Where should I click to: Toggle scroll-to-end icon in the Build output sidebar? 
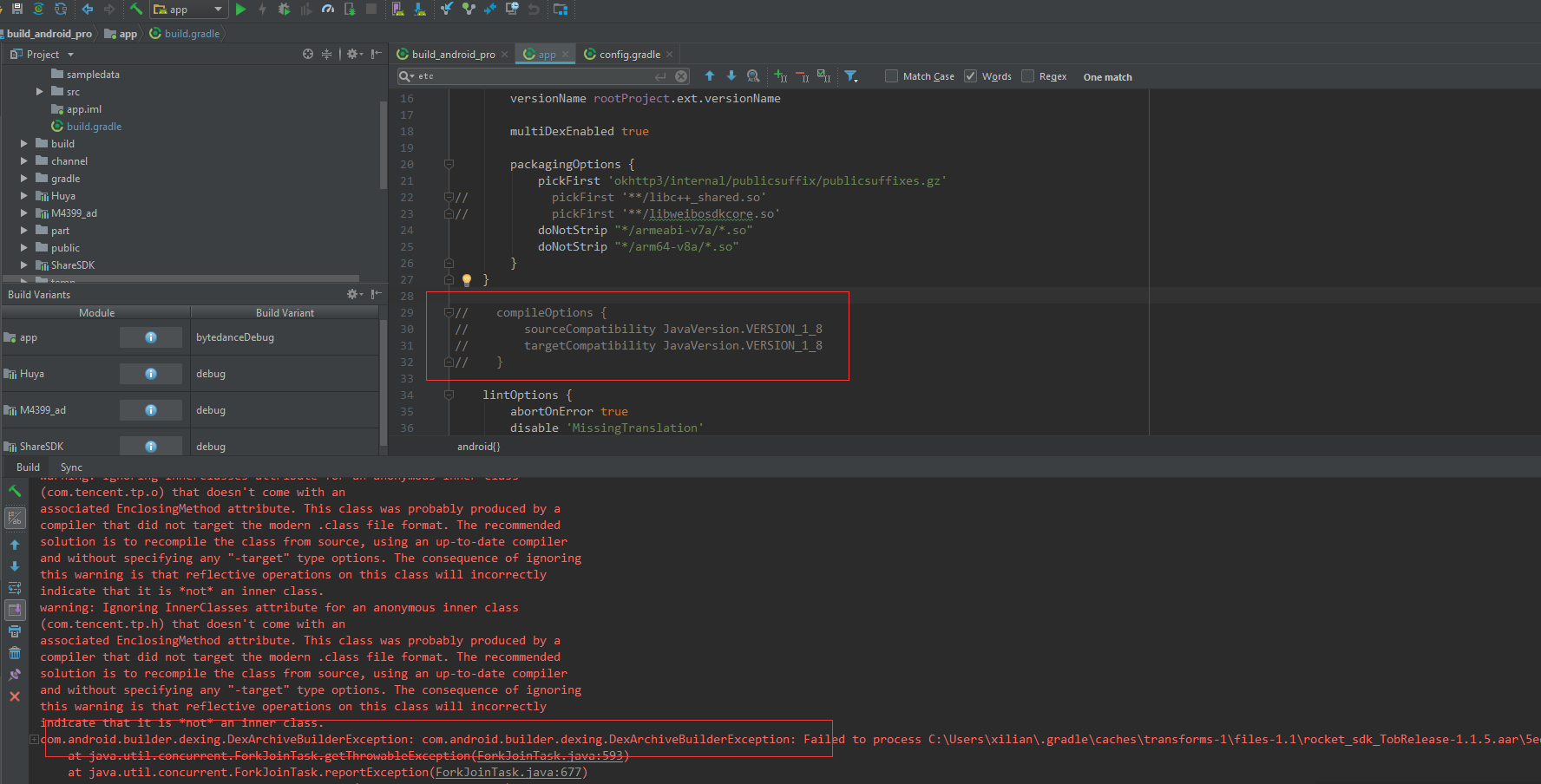tap(15, 610)
